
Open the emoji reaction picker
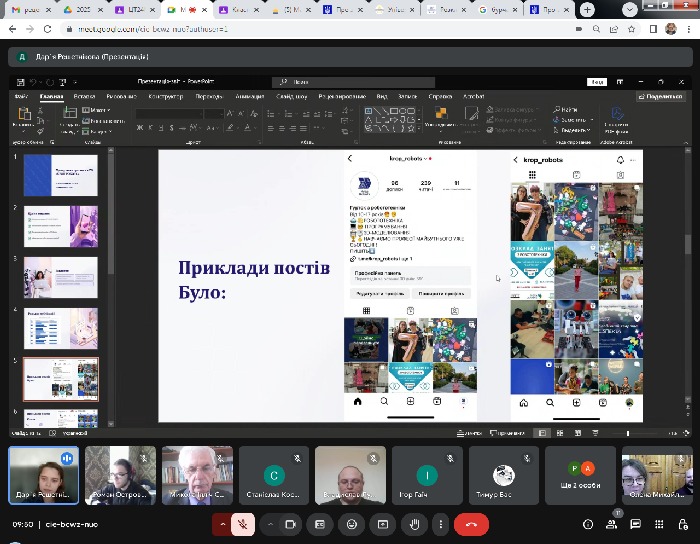(x=351, y=523)
